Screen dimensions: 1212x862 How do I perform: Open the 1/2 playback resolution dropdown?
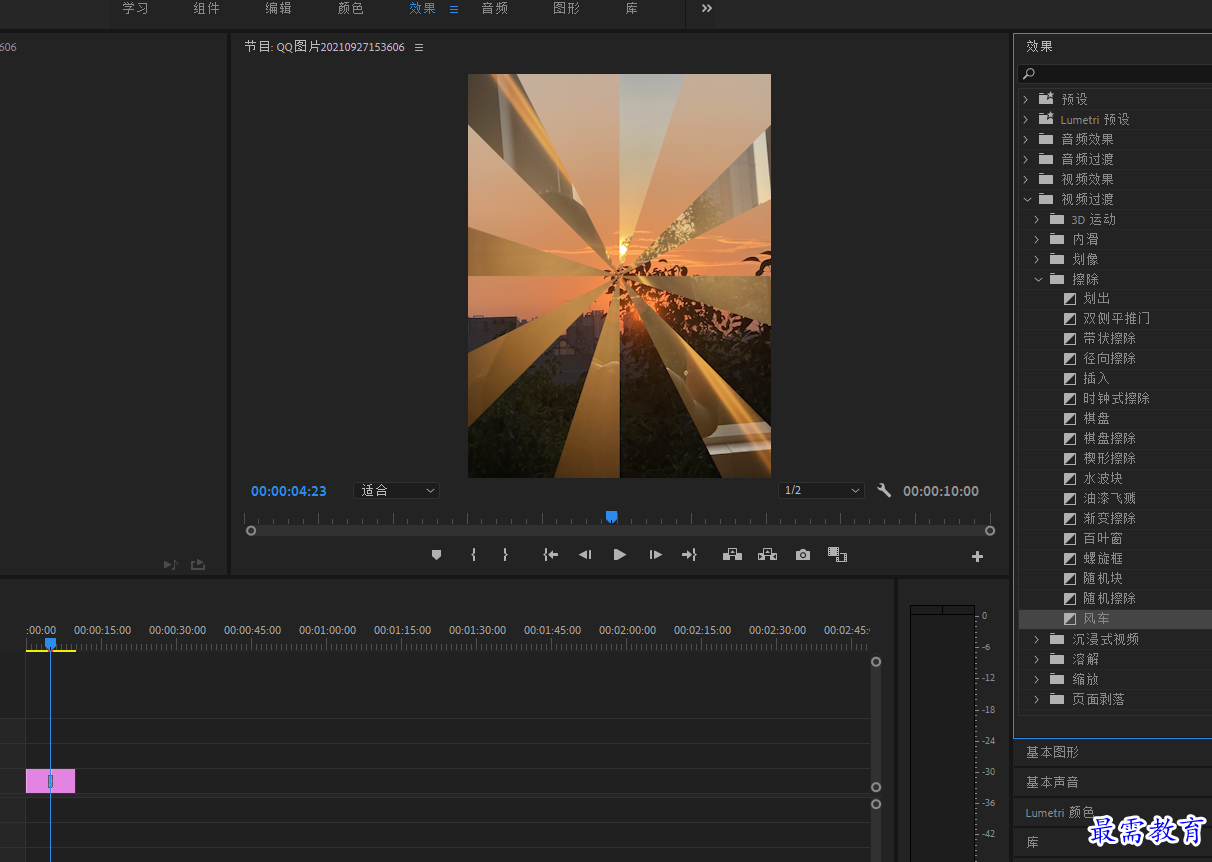(821, 491)
